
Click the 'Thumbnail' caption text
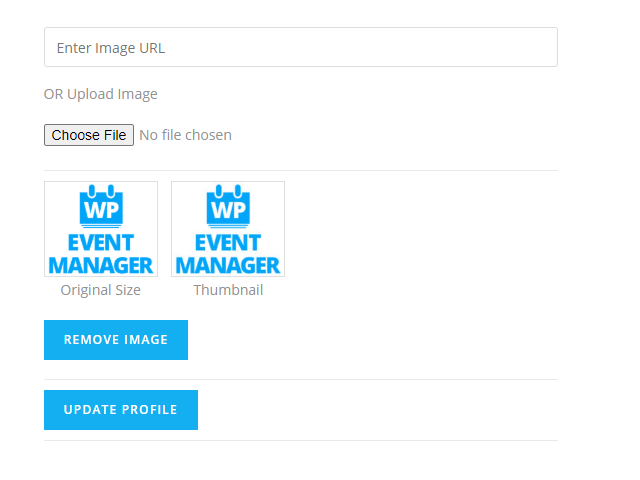[228, 290]
